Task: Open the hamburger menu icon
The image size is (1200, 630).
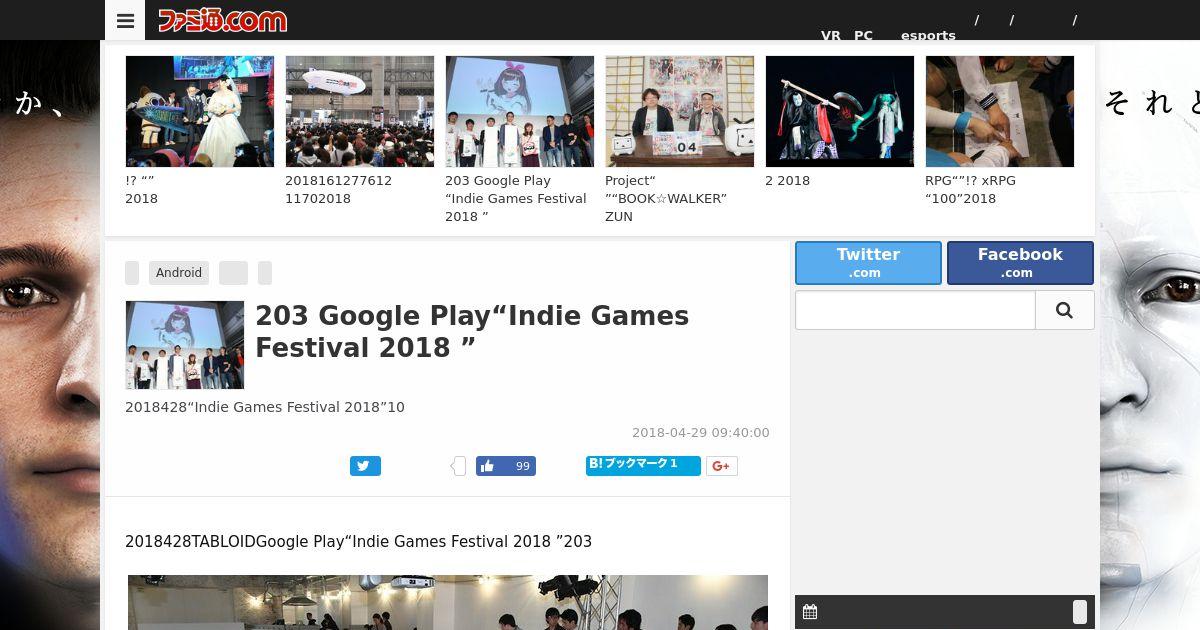Action: coord(125,20)
